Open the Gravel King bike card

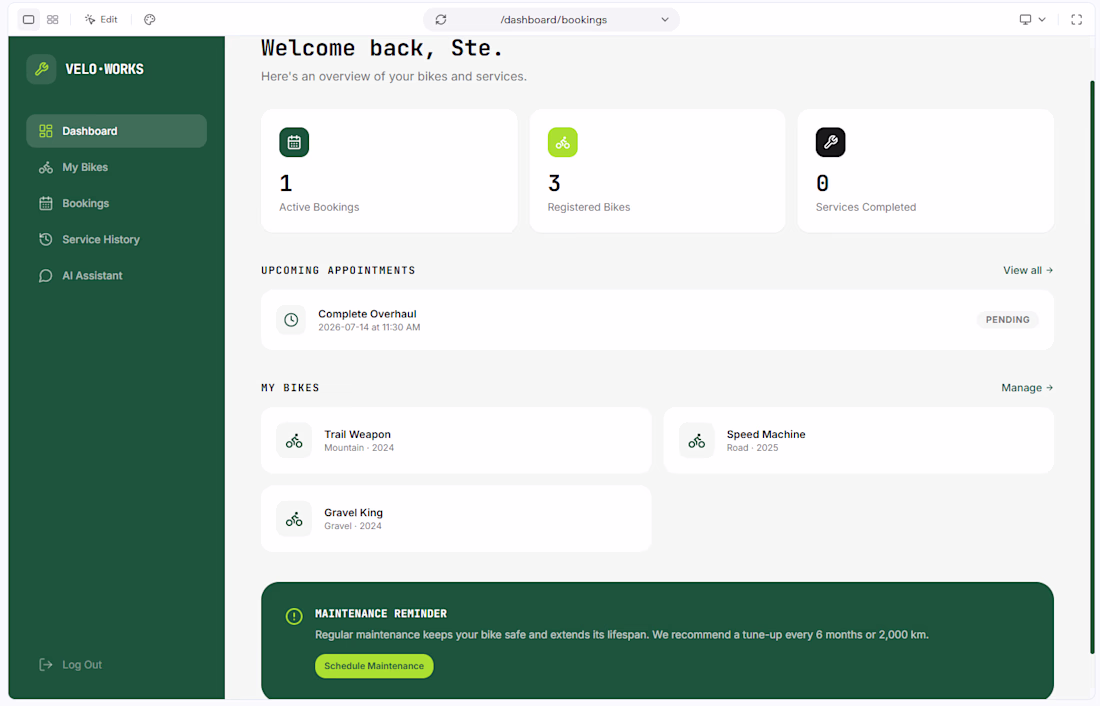coord(456,519)
